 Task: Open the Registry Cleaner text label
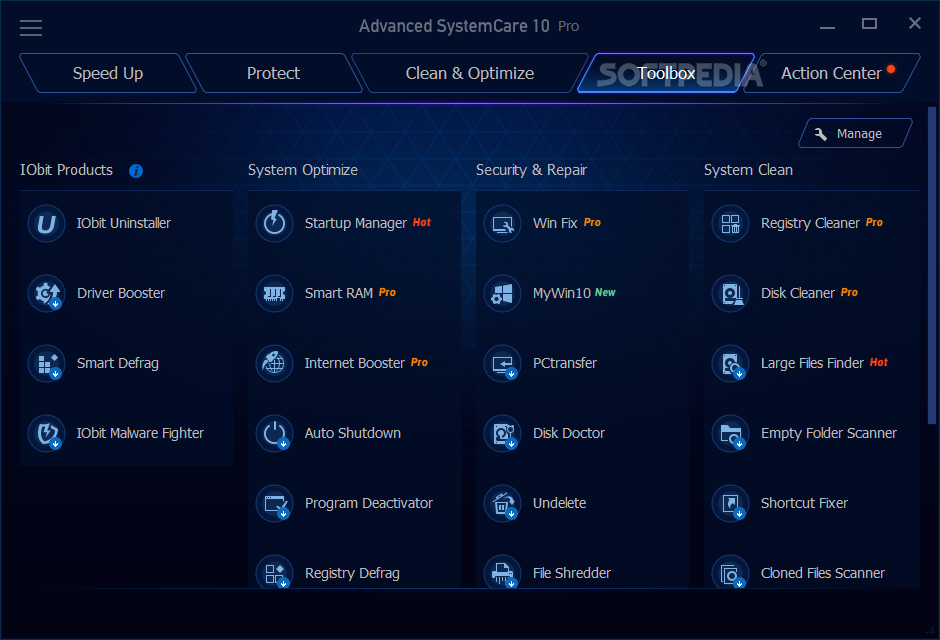[810, 224]
